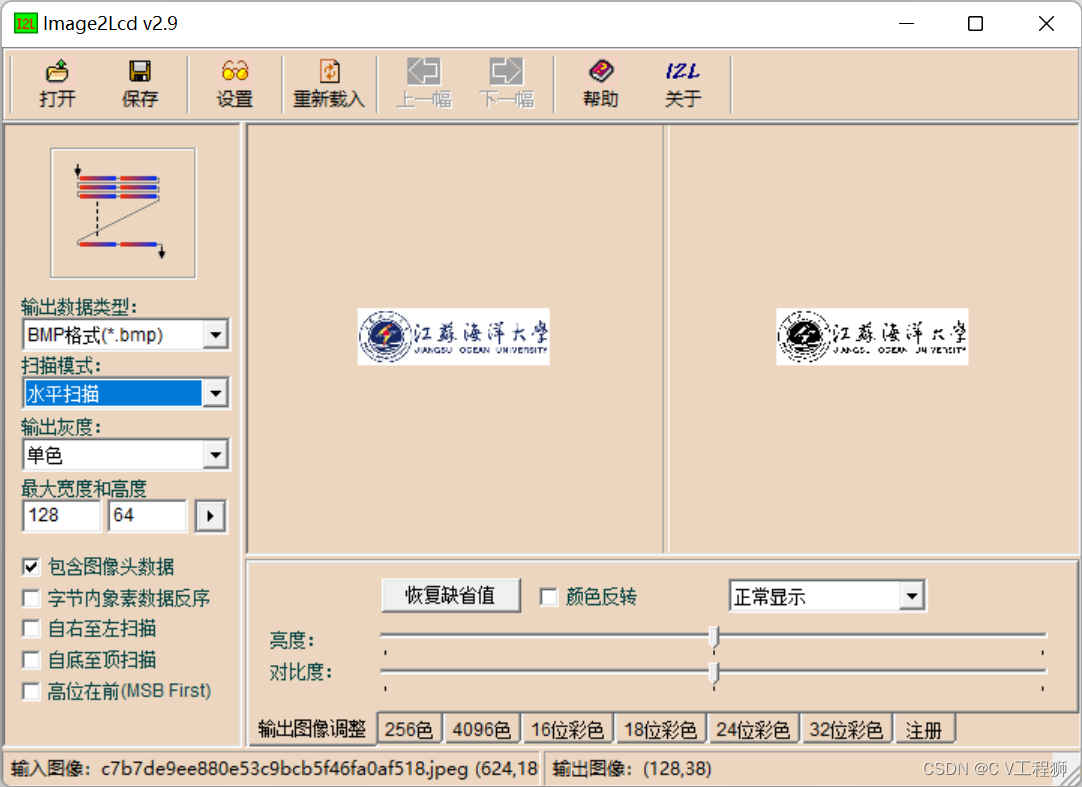The height and width of the screenshot is (787, 1082).
Task: Switch to the 256色 tab
Action: click(409, 730)
